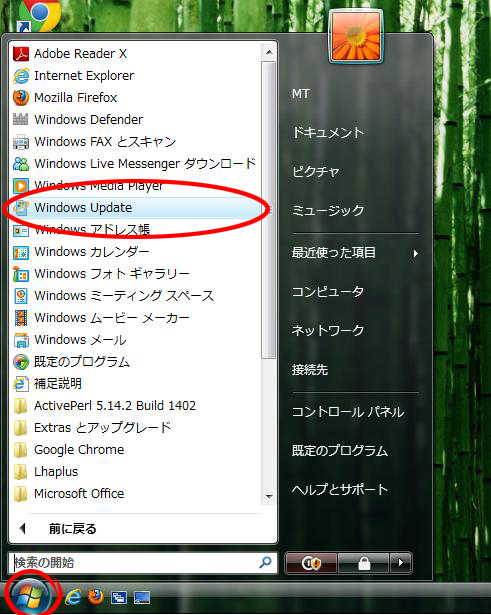Open Google Chrome desktop shortcut
491x615 pixels.
point(39,15)
